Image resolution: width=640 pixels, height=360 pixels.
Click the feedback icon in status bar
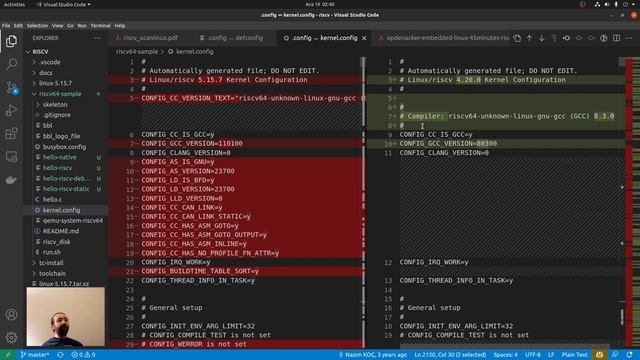(615, 355)
